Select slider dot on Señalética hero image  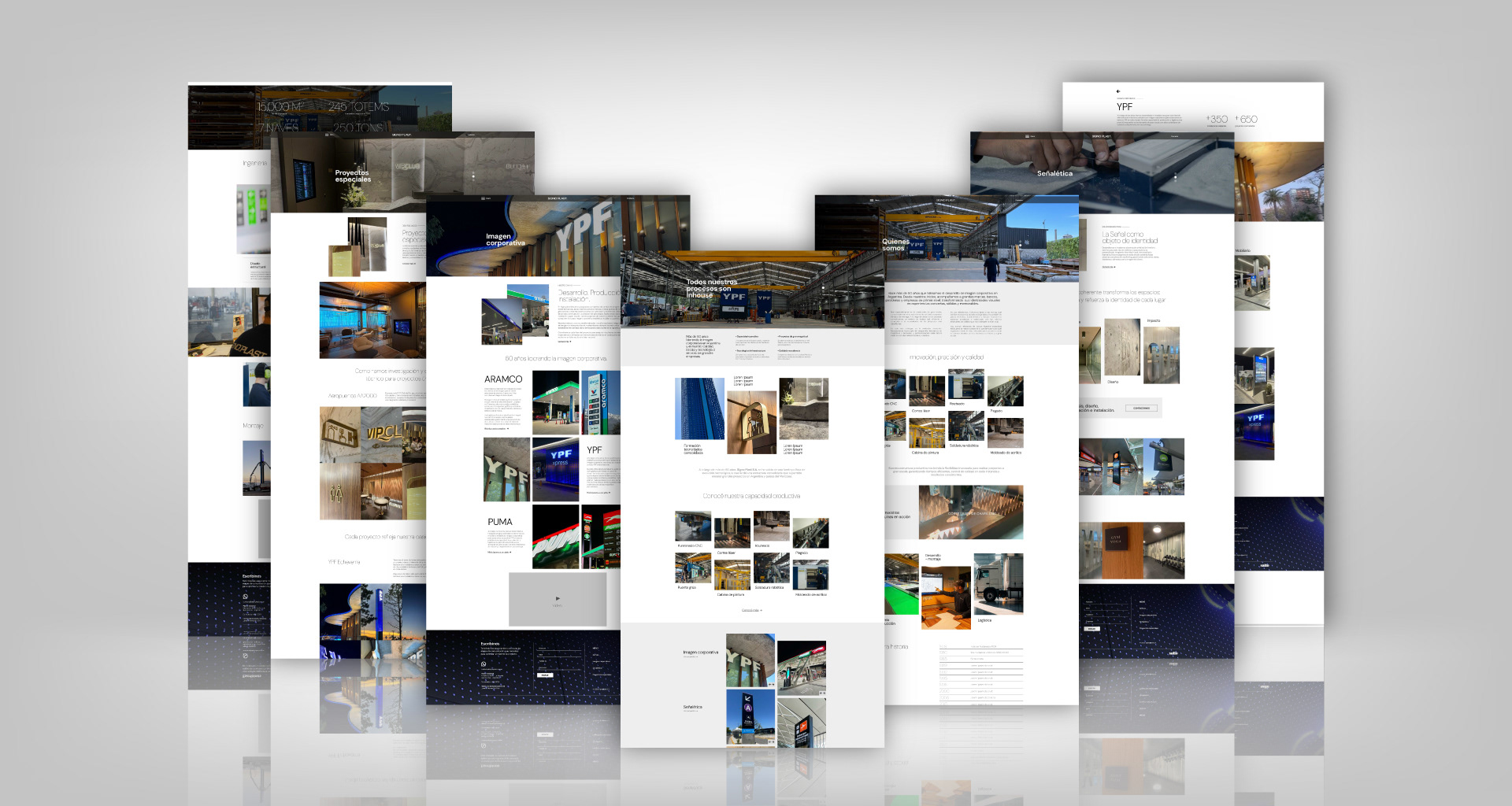click(x=1176, y=177)
